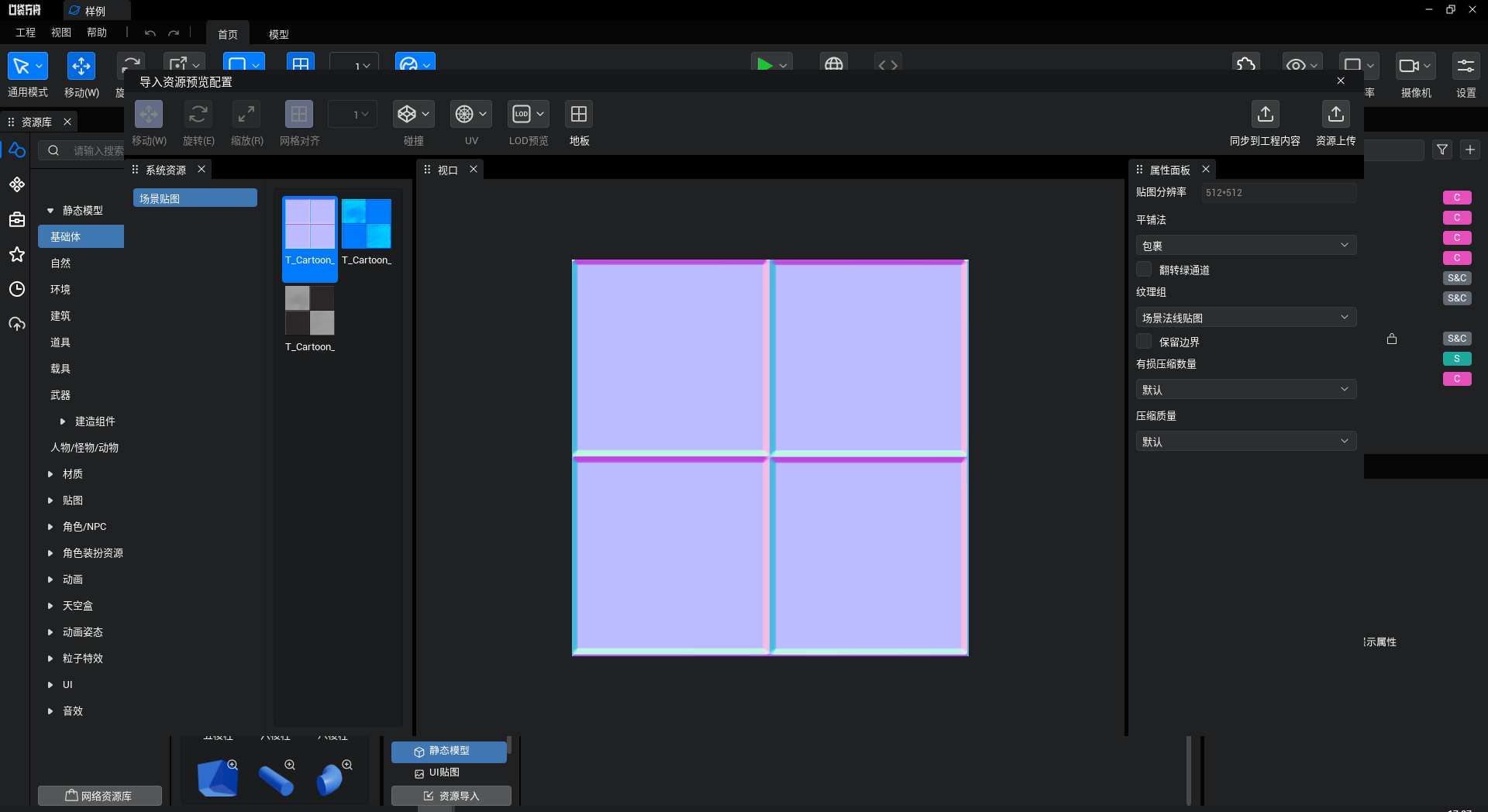The height and width of the screenshot is (812, 1488).
Task: Click the green play button
Action: tap(764, 65)
